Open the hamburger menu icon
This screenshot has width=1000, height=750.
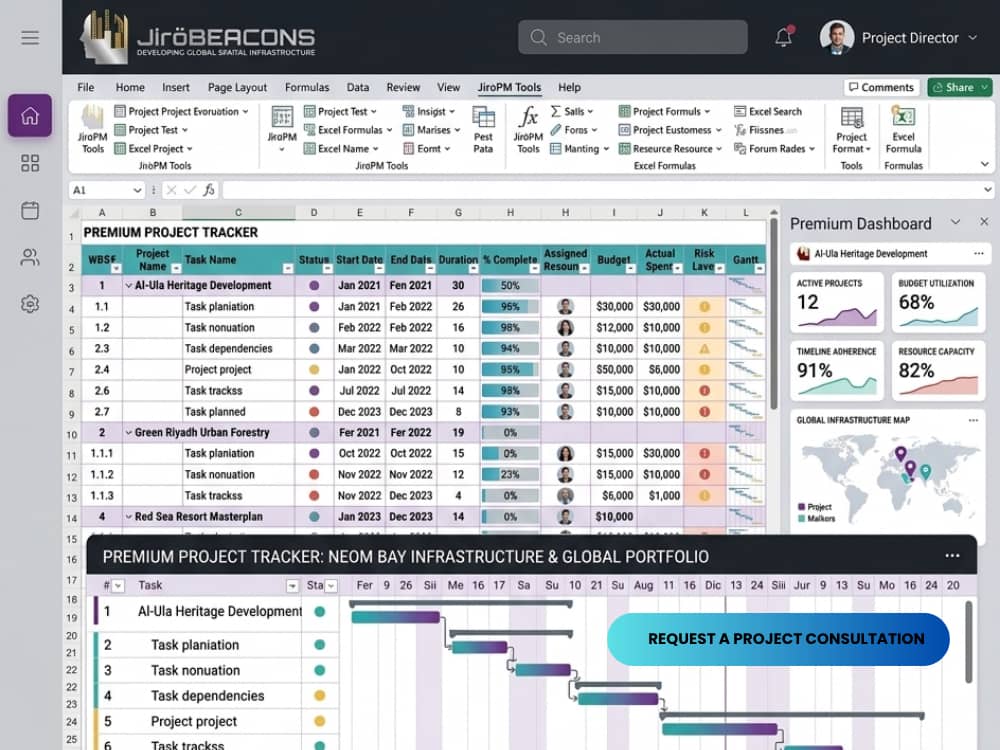tap(30, 38)
